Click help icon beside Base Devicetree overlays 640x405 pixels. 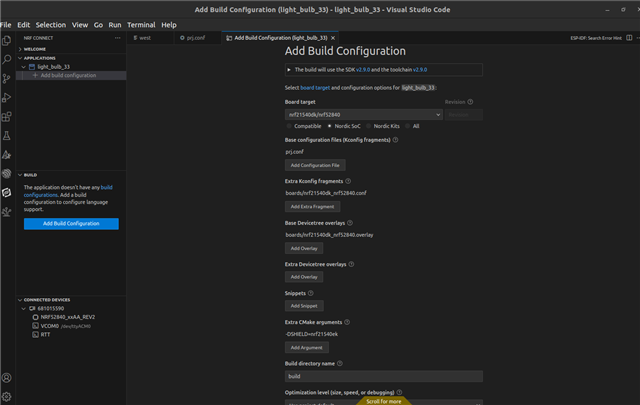(350, 223)
